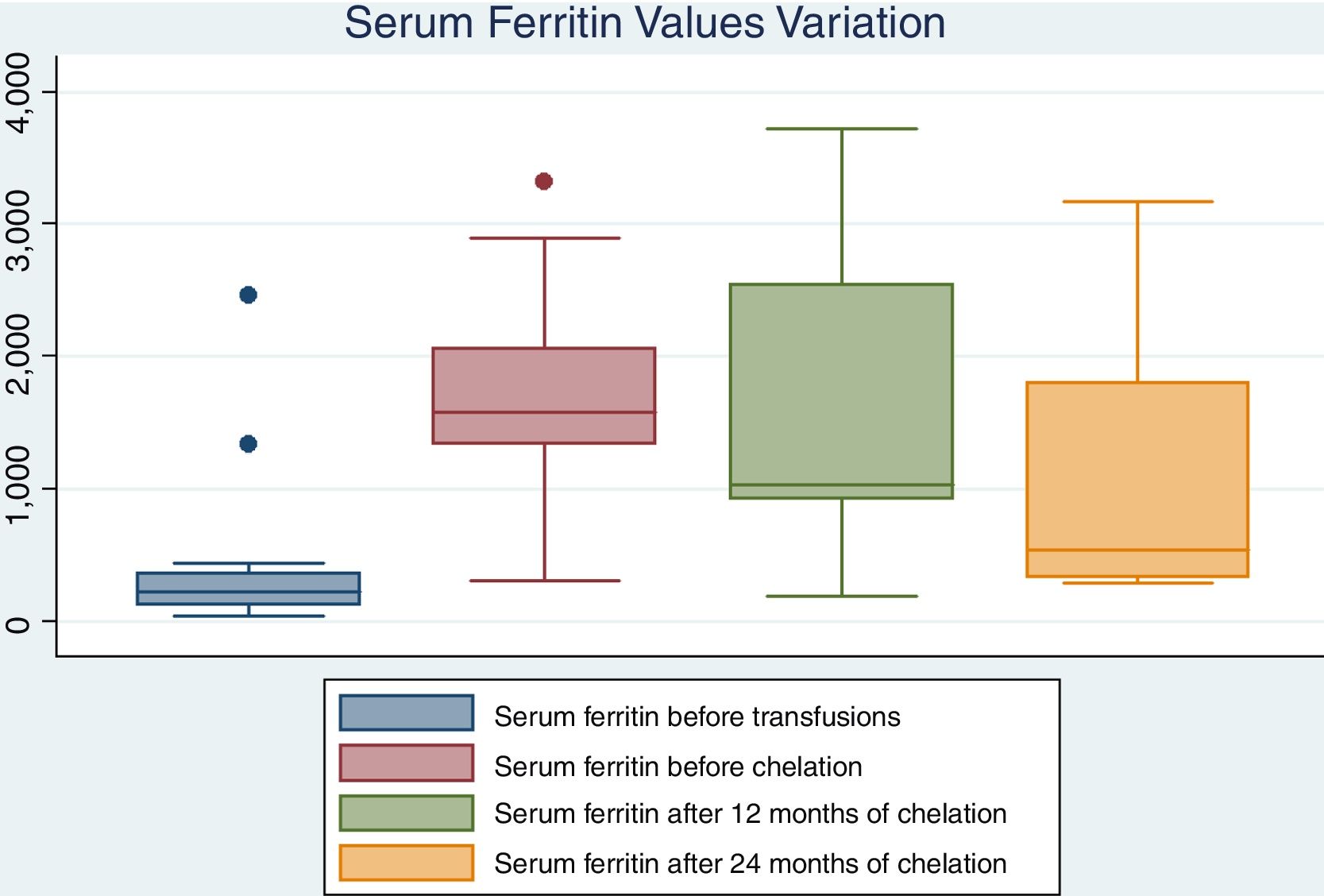Screen dimensions: 1324x896
Task: Select the 'Serum ferritin before chelation' legend label
Action: (x=677, y=767)
